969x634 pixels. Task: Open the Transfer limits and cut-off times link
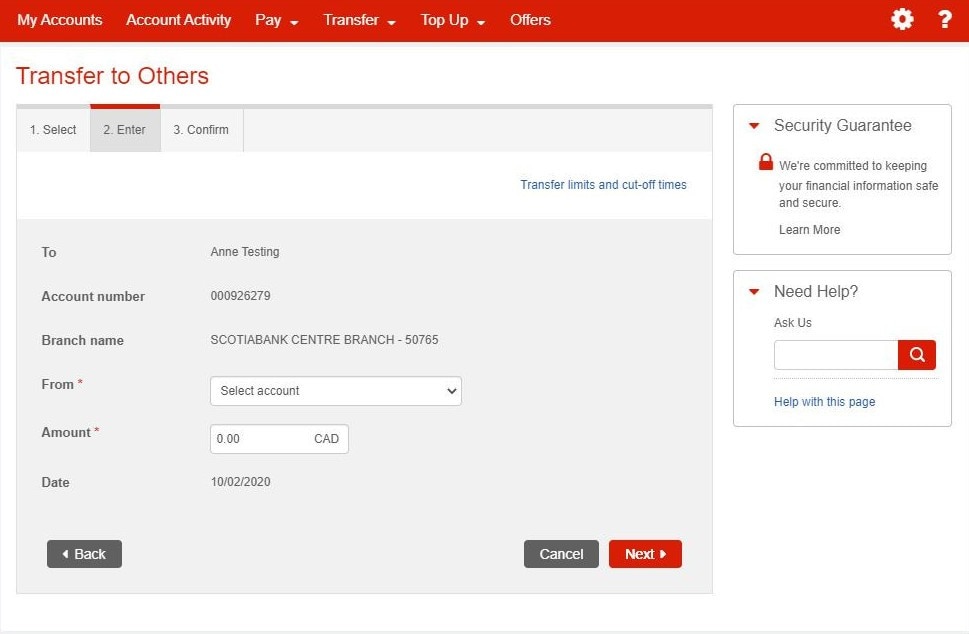tap(603, 184)
